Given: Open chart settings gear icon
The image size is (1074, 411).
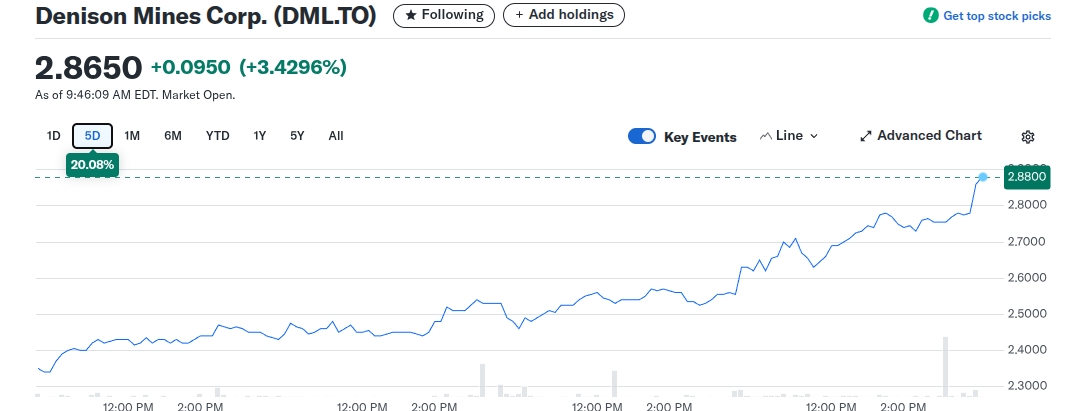Looking at the screenshot, I should click(1027, 137).
